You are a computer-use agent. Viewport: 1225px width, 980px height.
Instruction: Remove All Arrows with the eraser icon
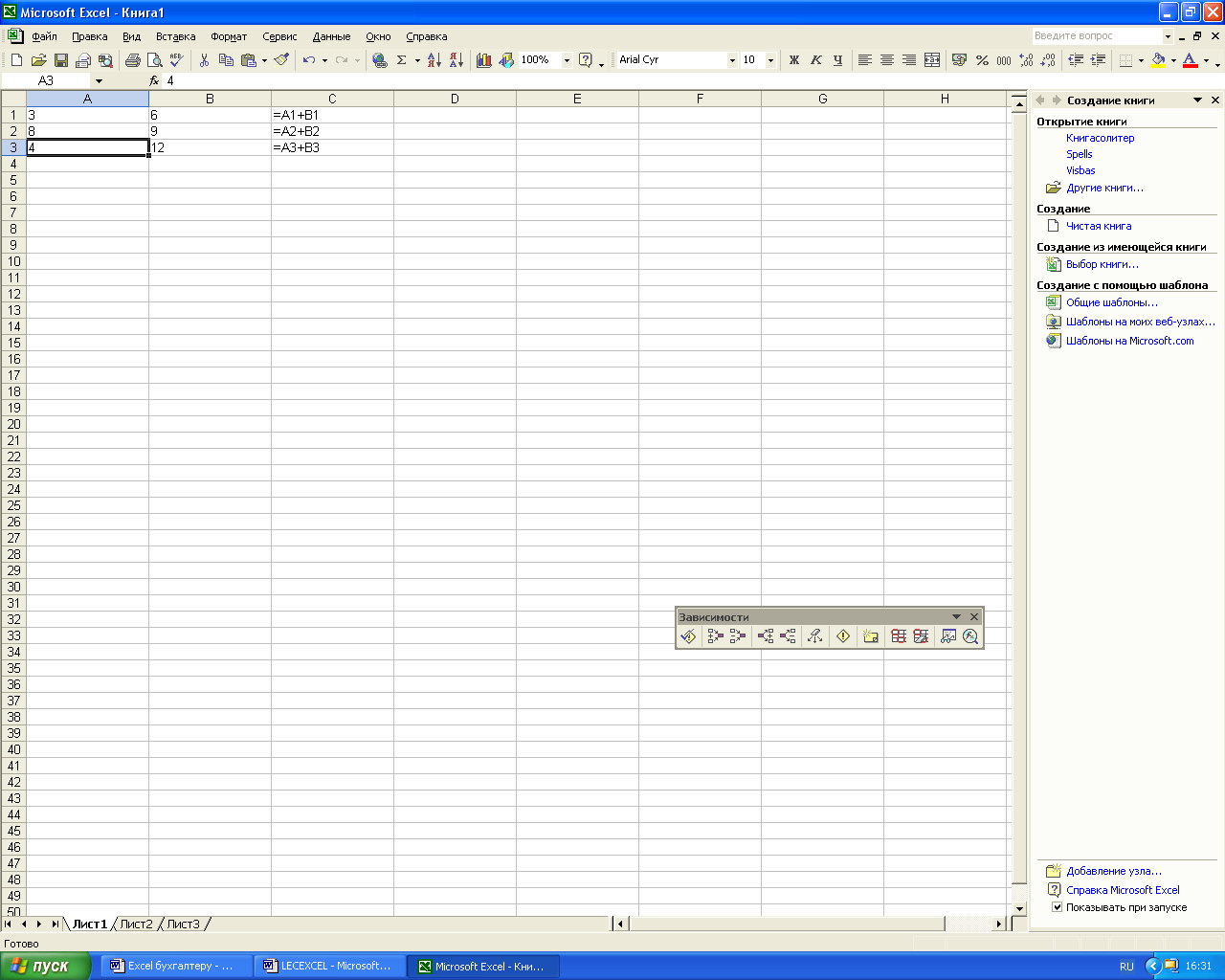tap(814, 636)
